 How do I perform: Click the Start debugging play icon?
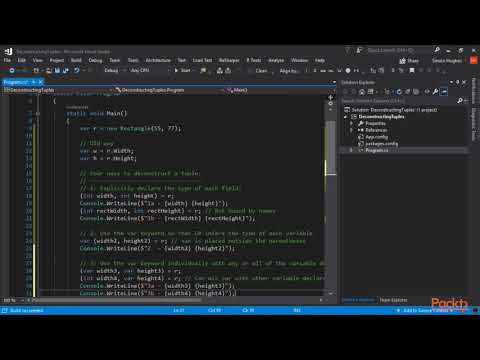(176, 70)
